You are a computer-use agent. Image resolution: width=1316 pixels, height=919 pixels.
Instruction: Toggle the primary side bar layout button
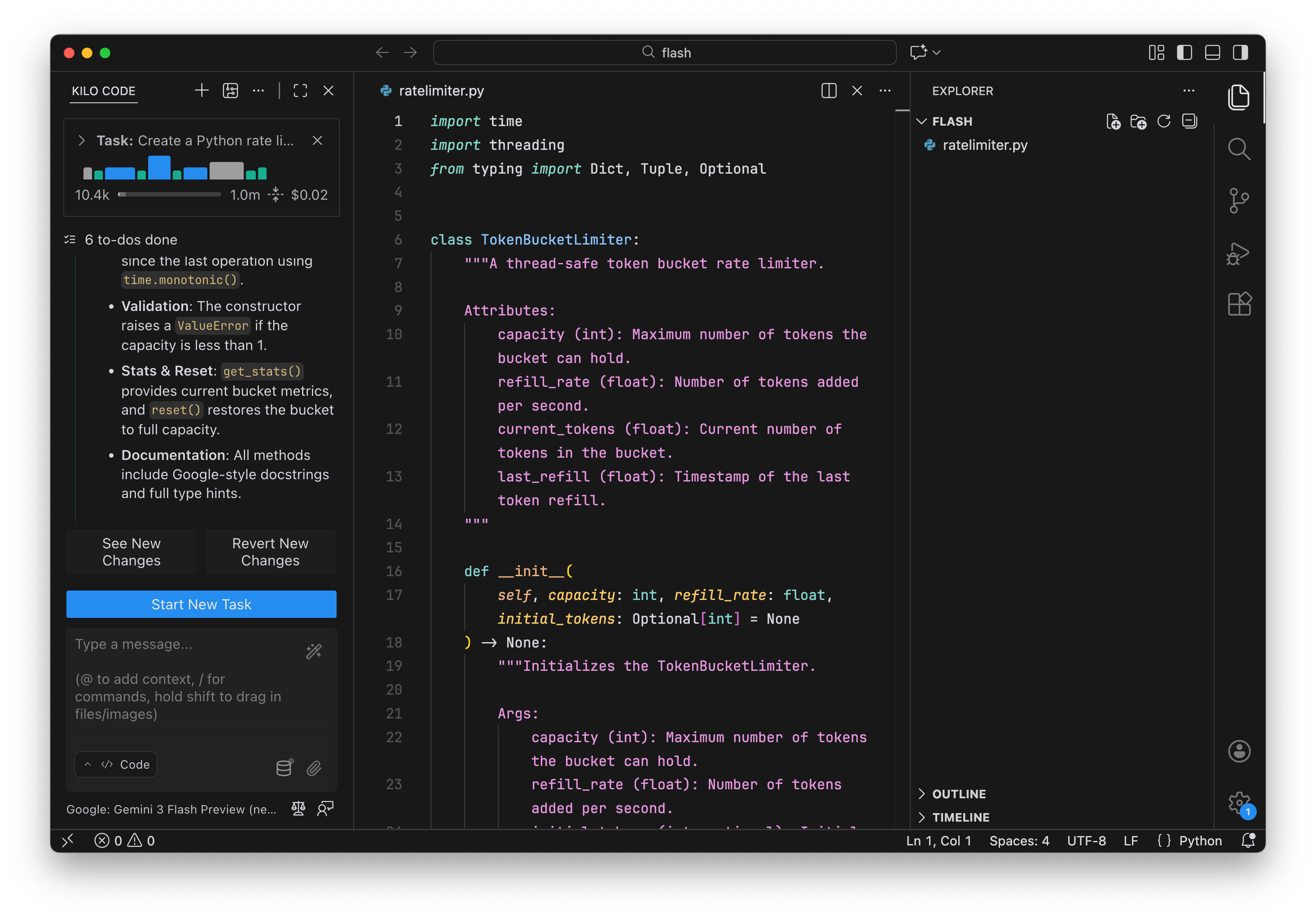click(1184, 53)
